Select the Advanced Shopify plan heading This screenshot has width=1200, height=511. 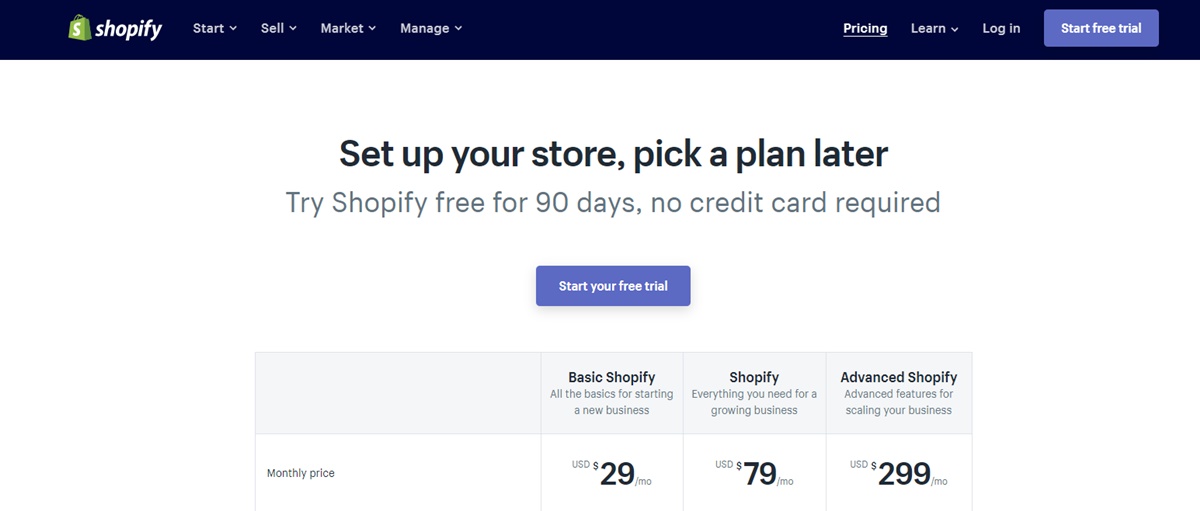click(x=898, y=377)
